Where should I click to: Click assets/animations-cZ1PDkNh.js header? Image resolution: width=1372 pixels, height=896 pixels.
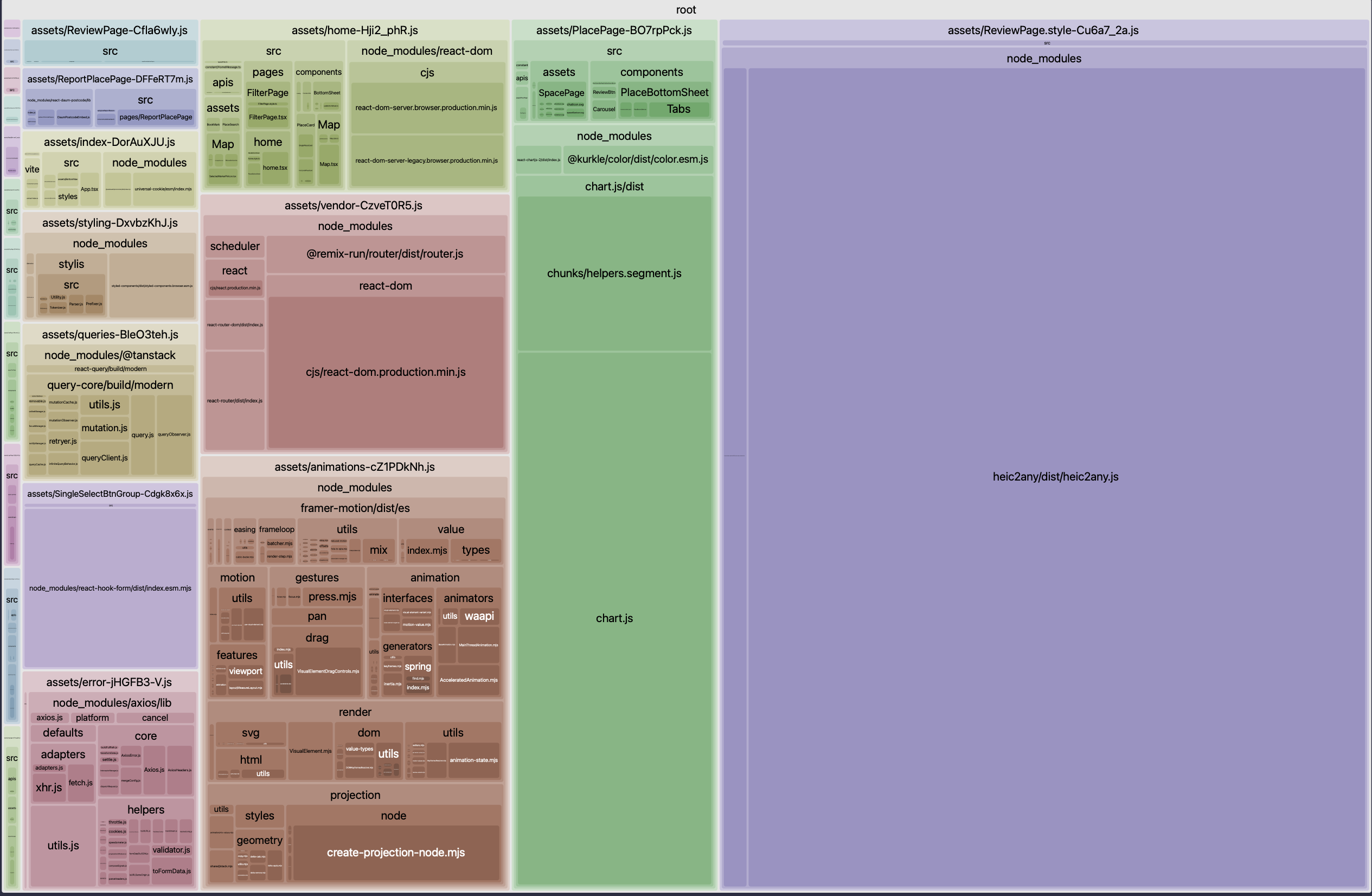[354, 466]
